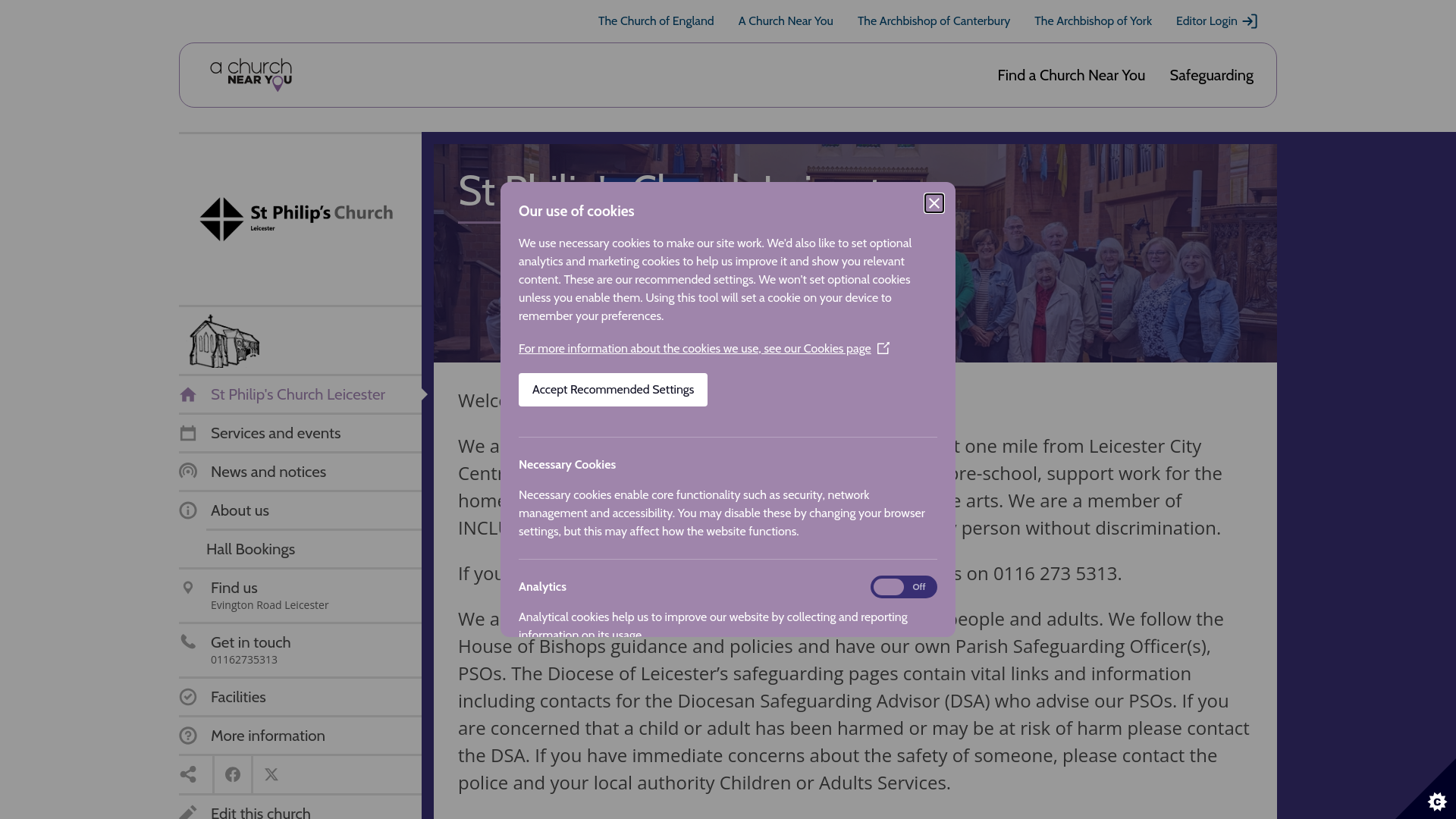Open Services and events
The image size is (1456, 819).
point(300,433)
